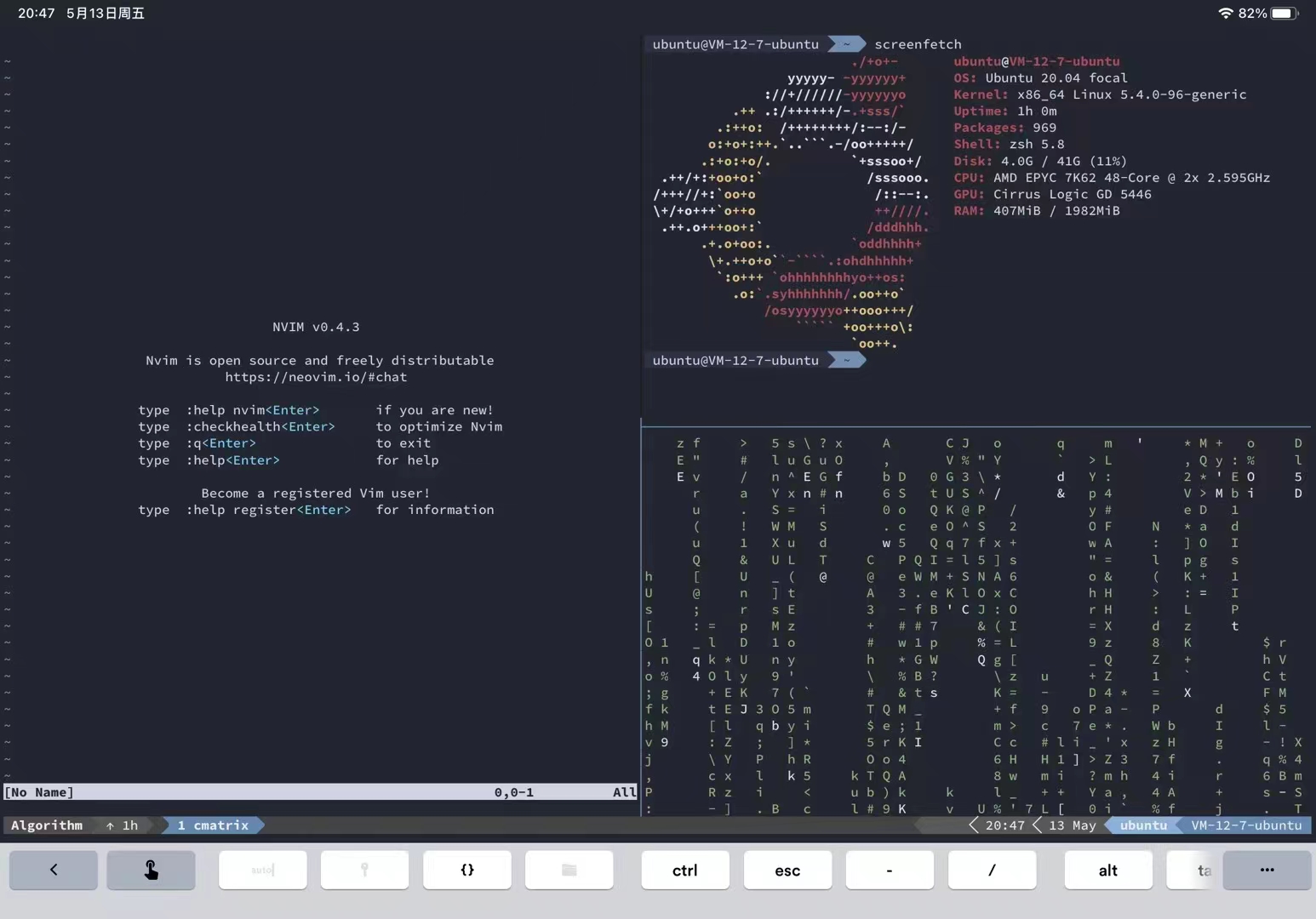
Task: Select the tmux window tab '1 cmatrix'
Action: pyautogui.click(x=213, y=825)
